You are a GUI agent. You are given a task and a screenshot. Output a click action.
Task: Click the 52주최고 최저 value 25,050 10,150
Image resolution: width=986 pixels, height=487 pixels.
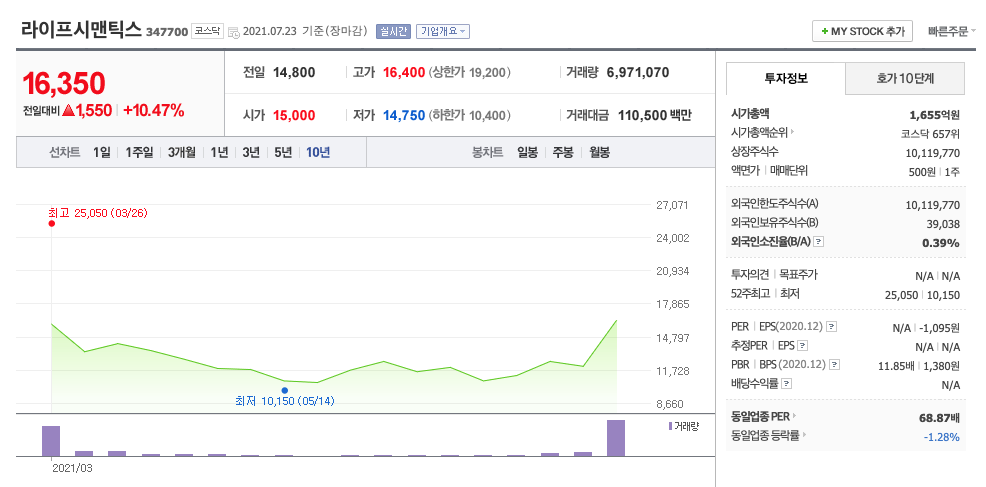point(922,294)
